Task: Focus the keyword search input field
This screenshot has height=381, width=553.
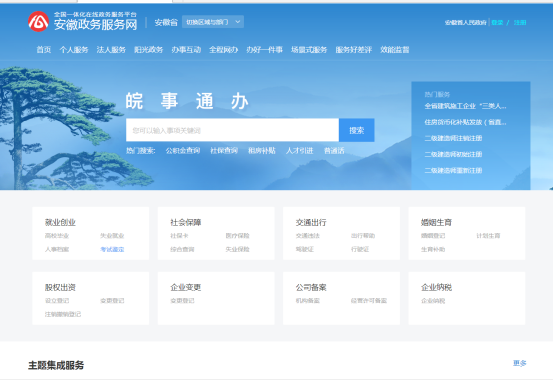Action: (x=232, y=130)
